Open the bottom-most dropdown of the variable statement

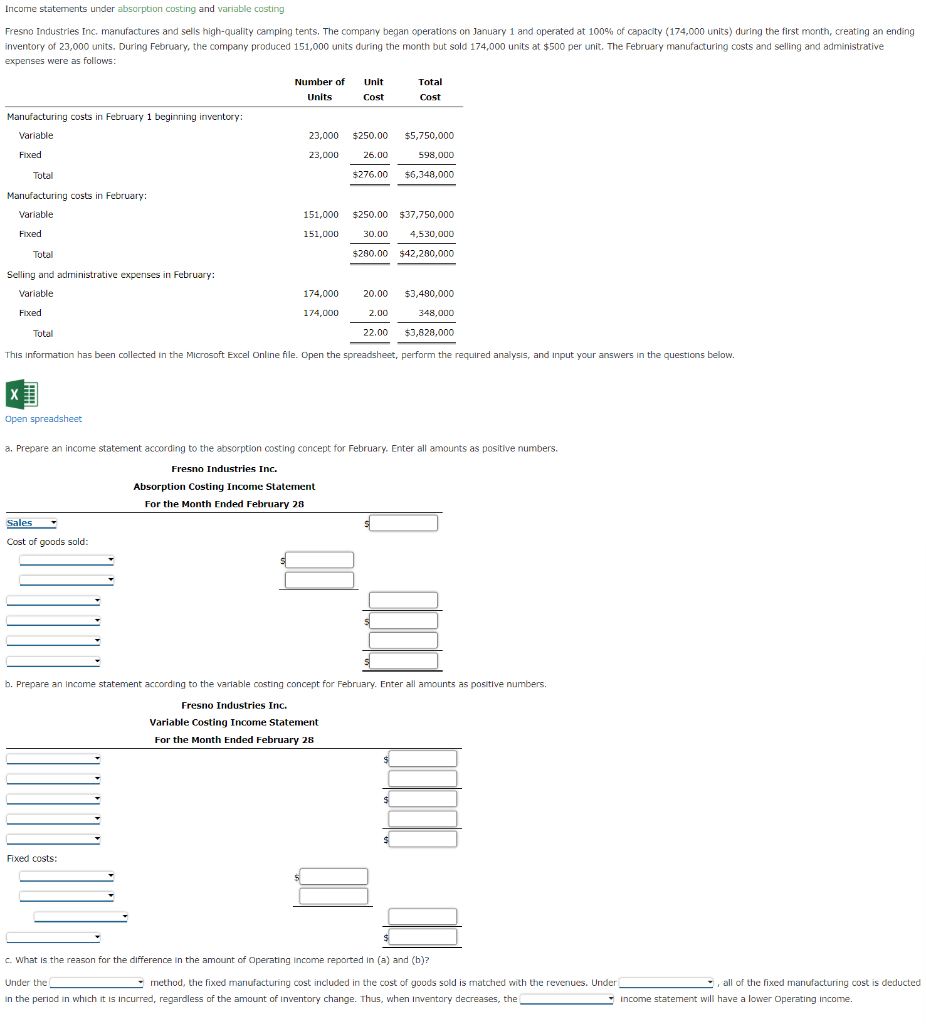coord(52,935)
